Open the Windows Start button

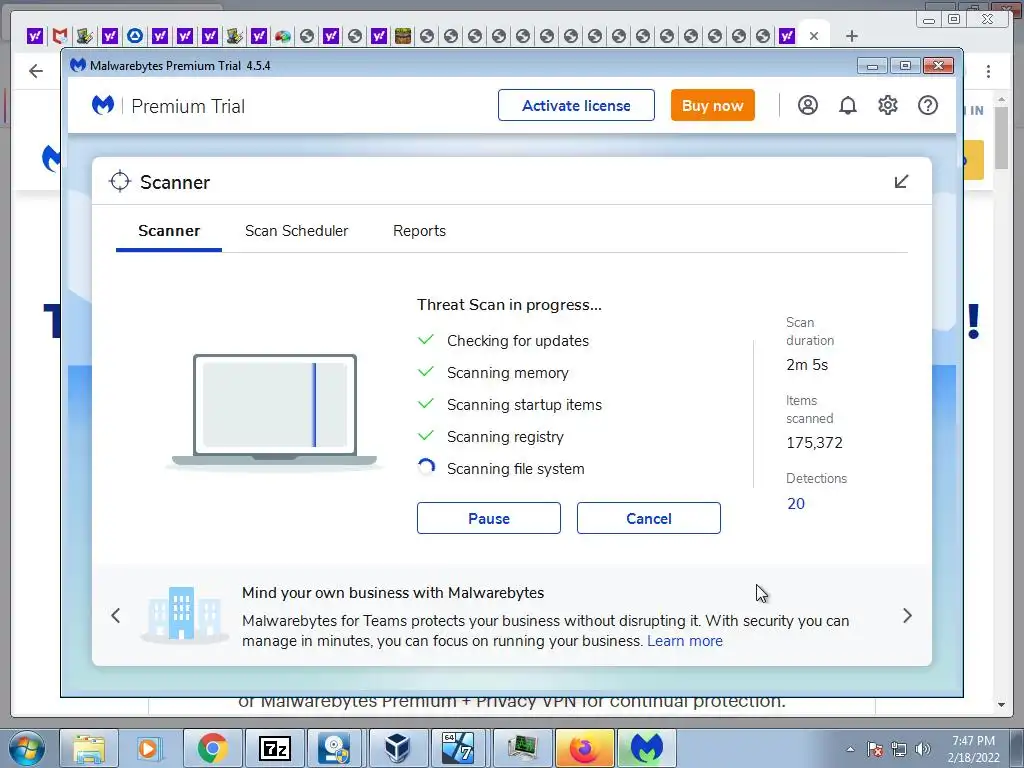point(27,748)
